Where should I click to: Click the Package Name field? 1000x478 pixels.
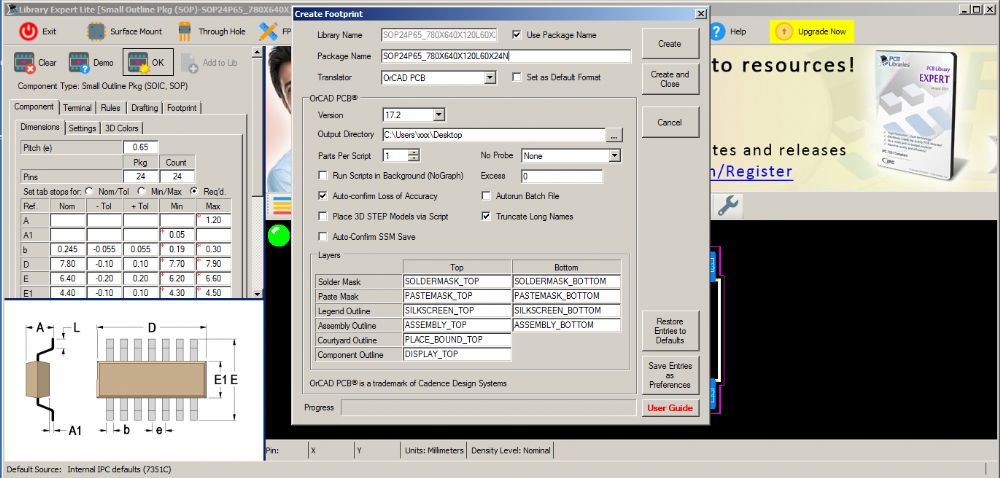506,56
